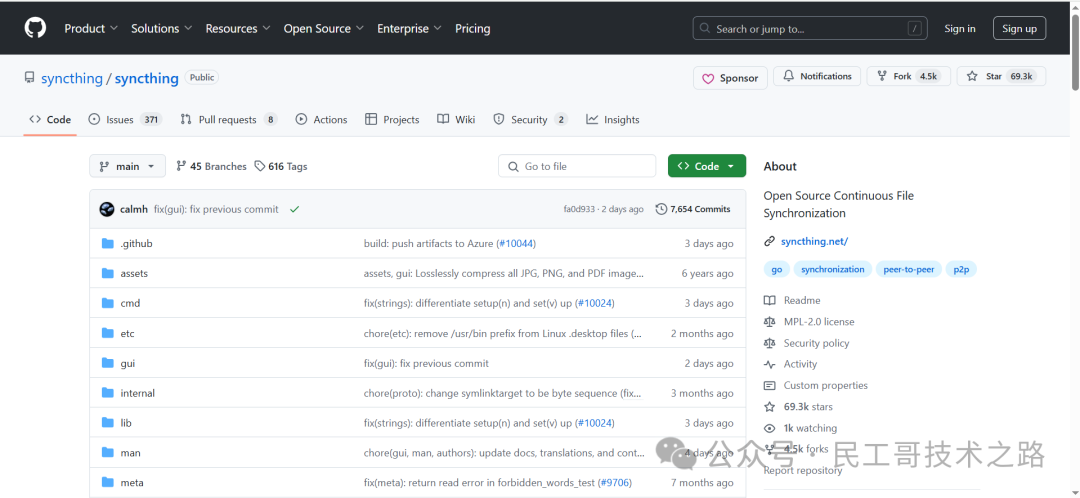Switch to the Projects tab

point(392,120)
